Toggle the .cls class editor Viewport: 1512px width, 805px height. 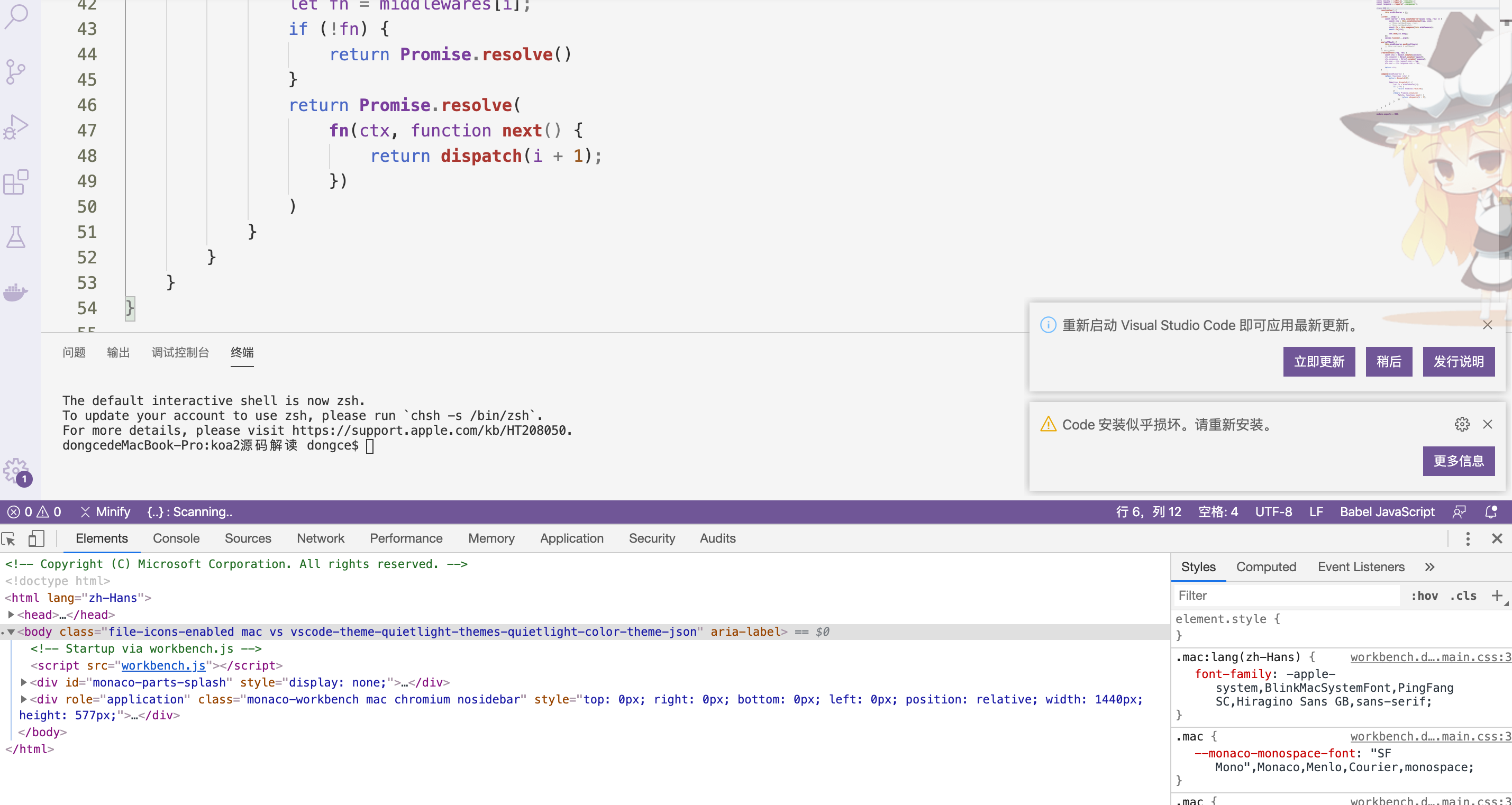[1463, 596]
